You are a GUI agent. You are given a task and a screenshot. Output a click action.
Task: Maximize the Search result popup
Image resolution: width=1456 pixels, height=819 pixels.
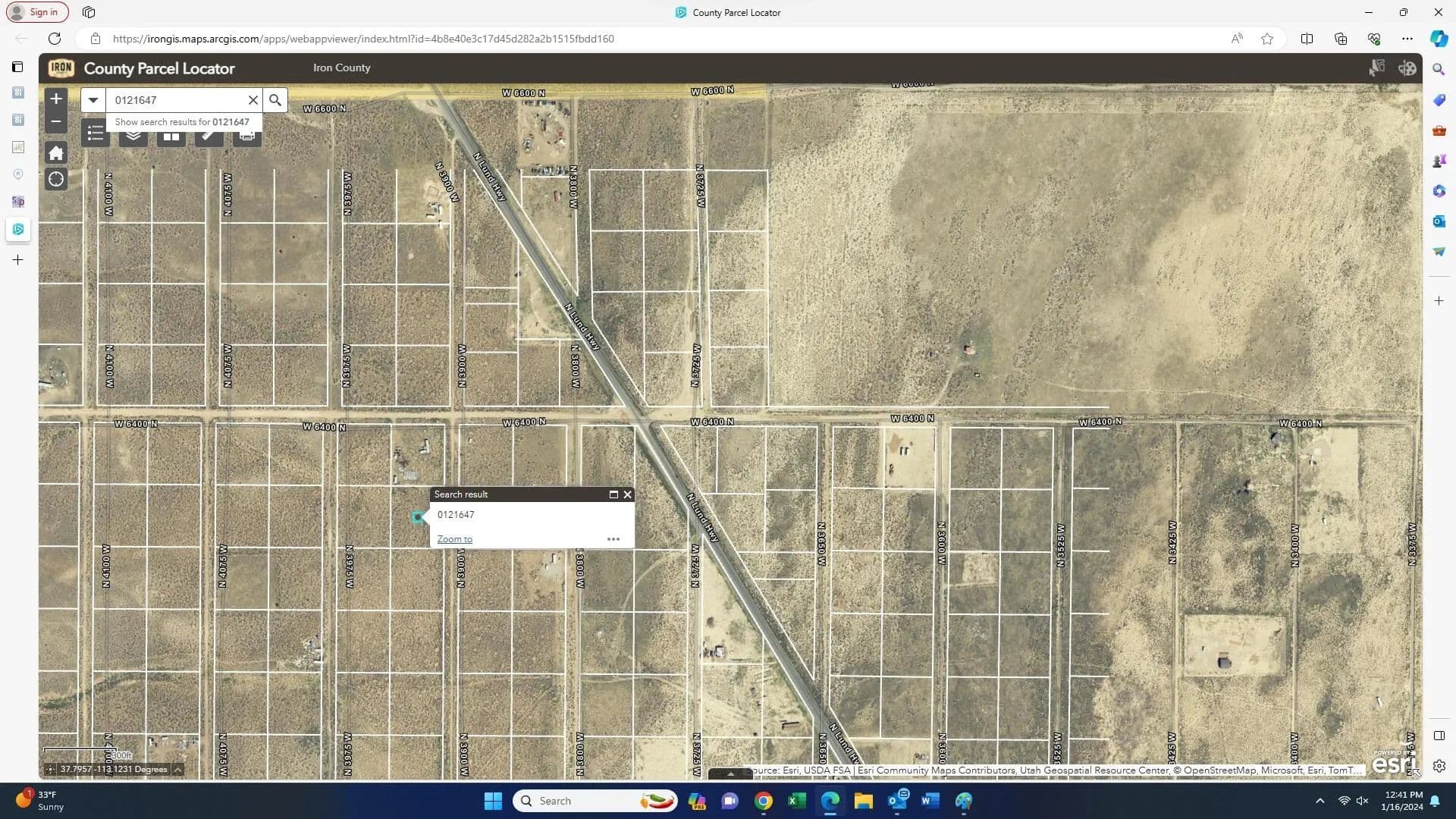pyautogui.click(x=613, y=494)
